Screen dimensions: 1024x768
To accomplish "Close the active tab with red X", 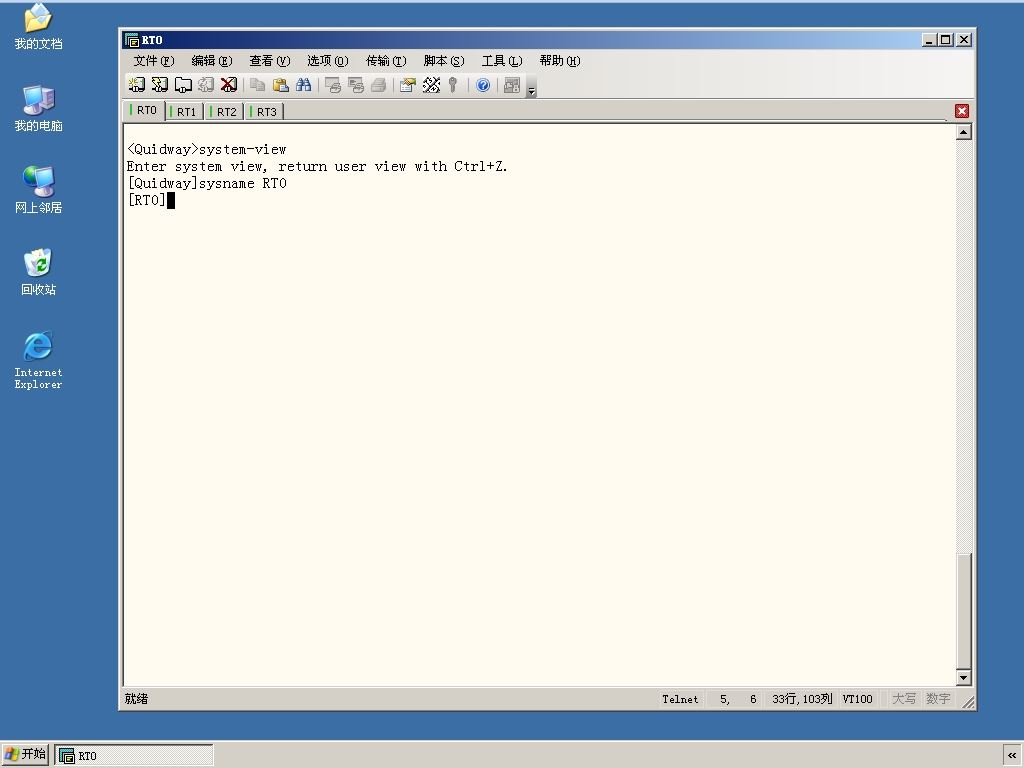I will pos(961,111).
